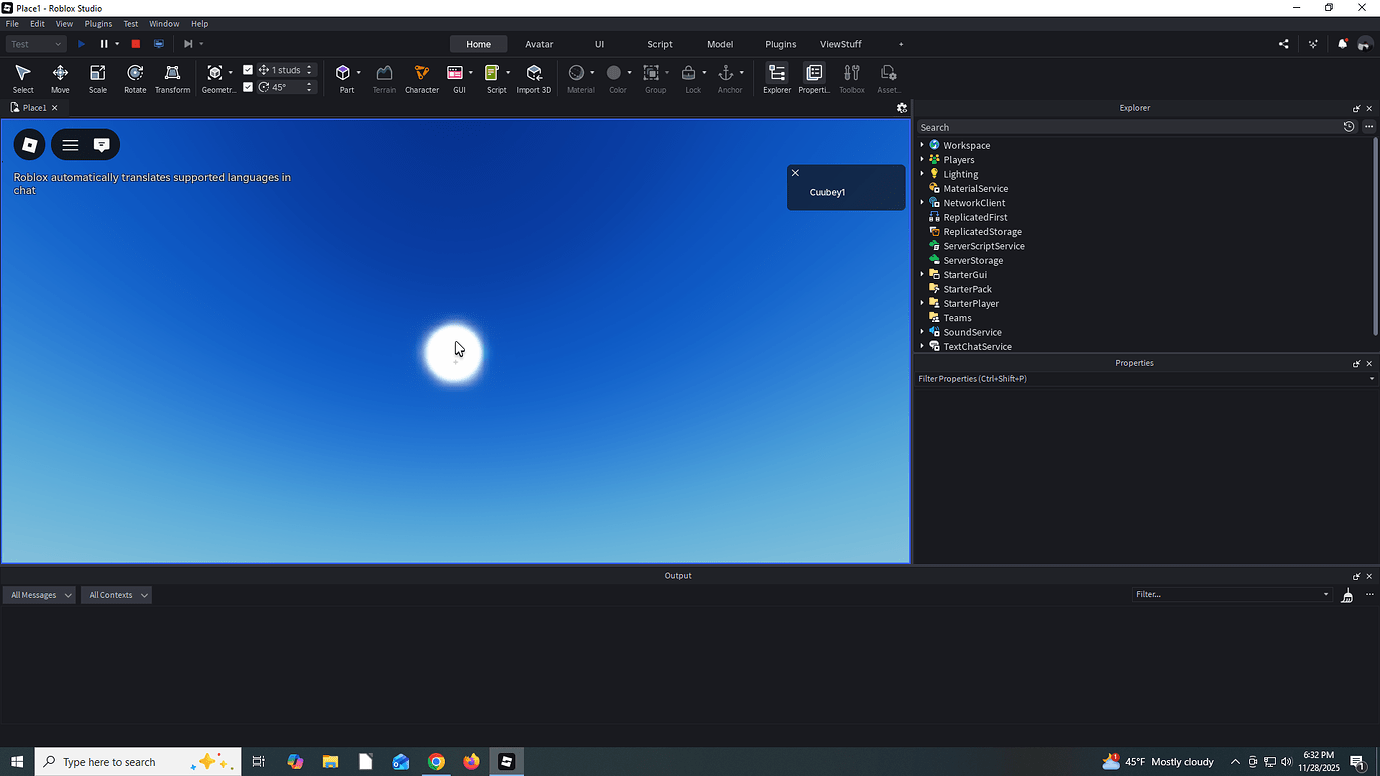Toggle the Explorer panel button
Screen dimensions: 1380x776
tap(777, 79)
